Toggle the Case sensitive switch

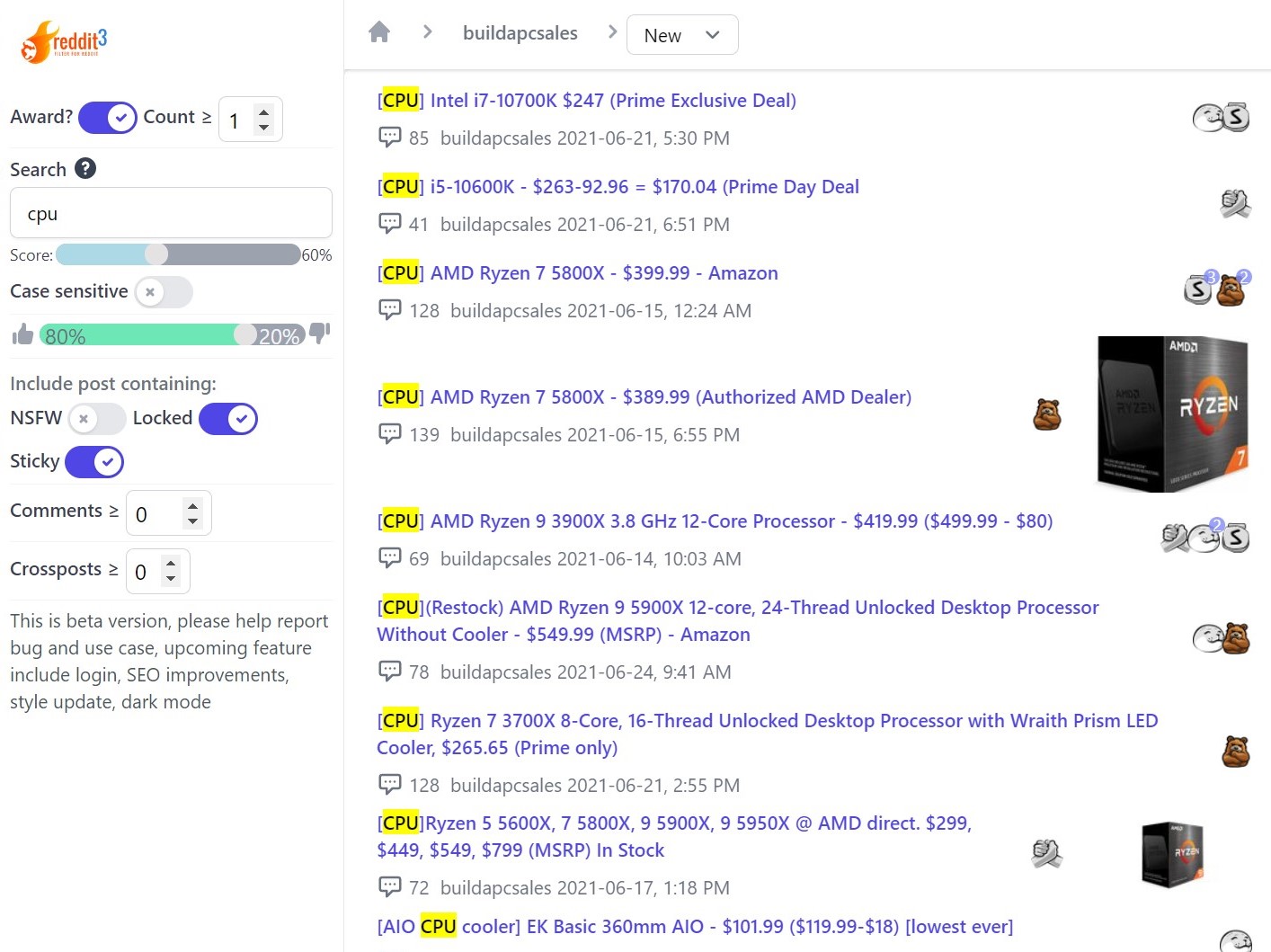click(x=164, y=292)
